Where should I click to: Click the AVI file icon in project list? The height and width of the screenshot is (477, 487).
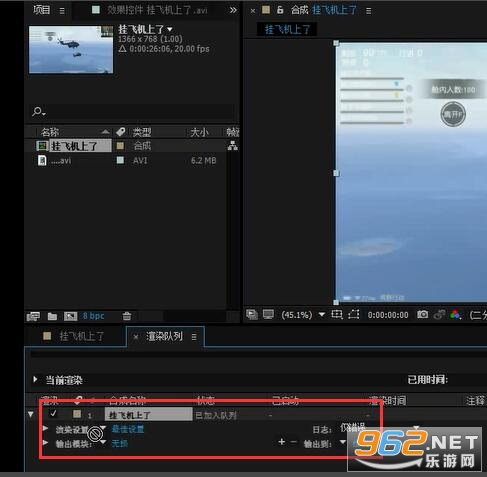(x=42, y=160)
